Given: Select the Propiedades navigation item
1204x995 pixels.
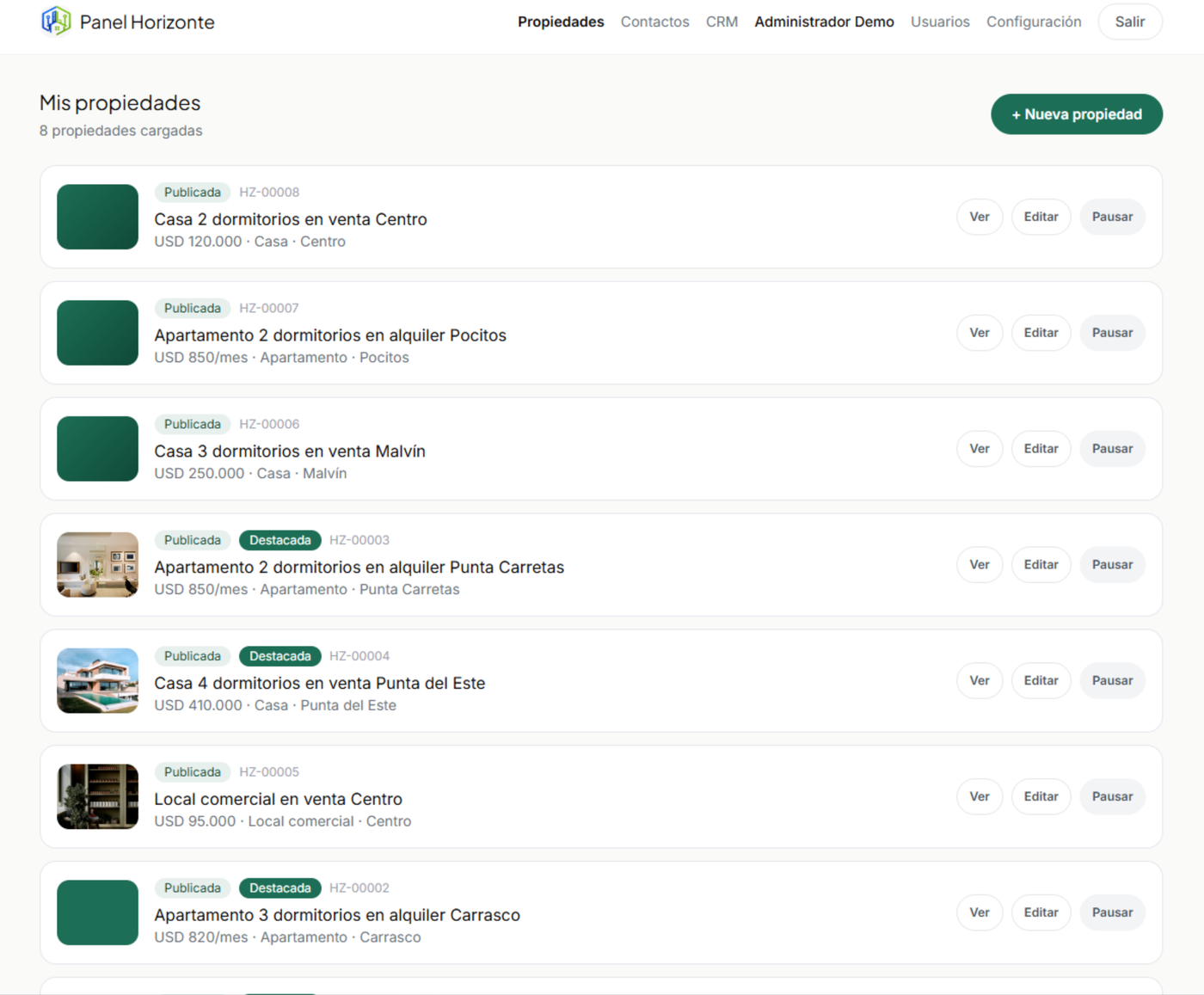Looking at the screenshot, I should click(561, 22).
